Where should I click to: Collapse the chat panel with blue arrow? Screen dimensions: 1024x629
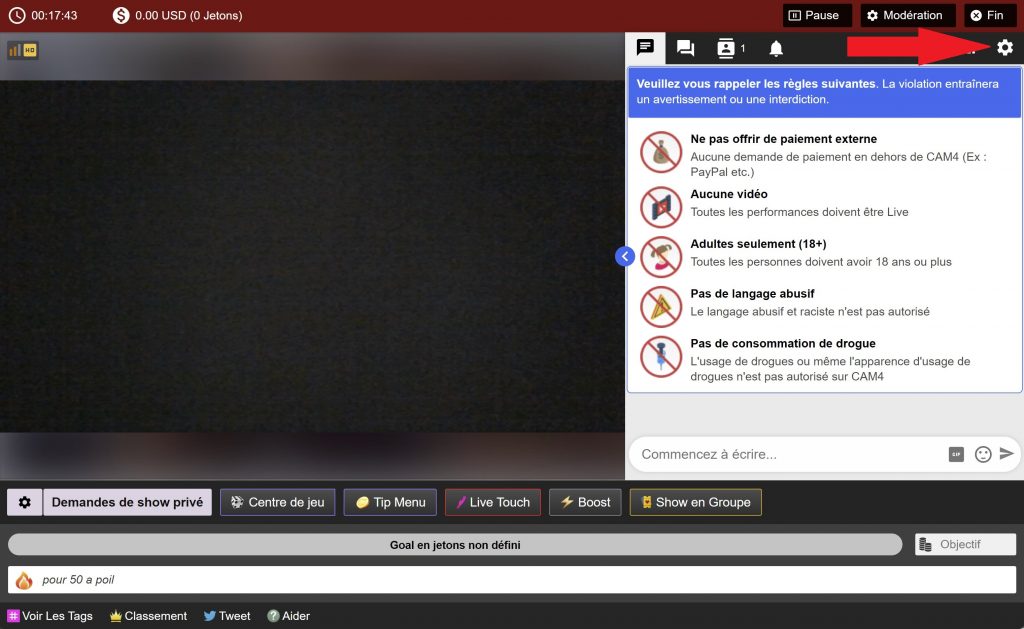[625, 257]
